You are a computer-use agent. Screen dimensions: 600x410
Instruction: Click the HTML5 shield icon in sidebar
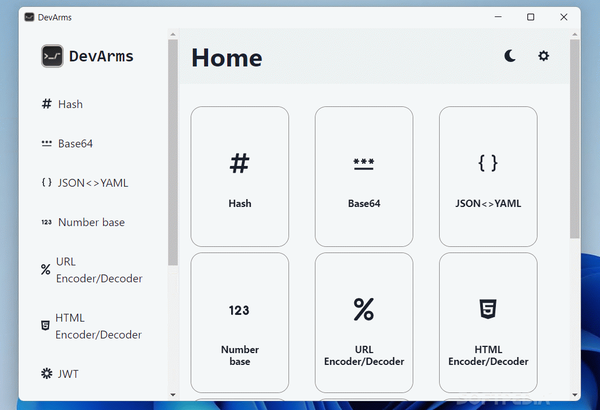(x=45, y=326)
